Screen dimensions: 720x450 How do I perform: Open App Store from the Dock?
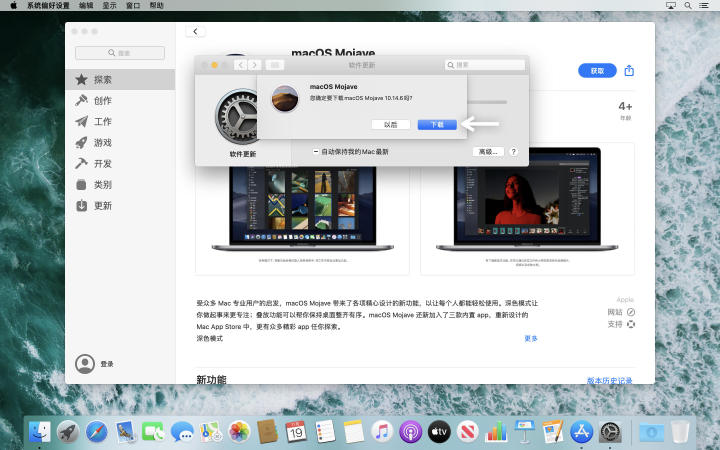click(x=582, y=432)
